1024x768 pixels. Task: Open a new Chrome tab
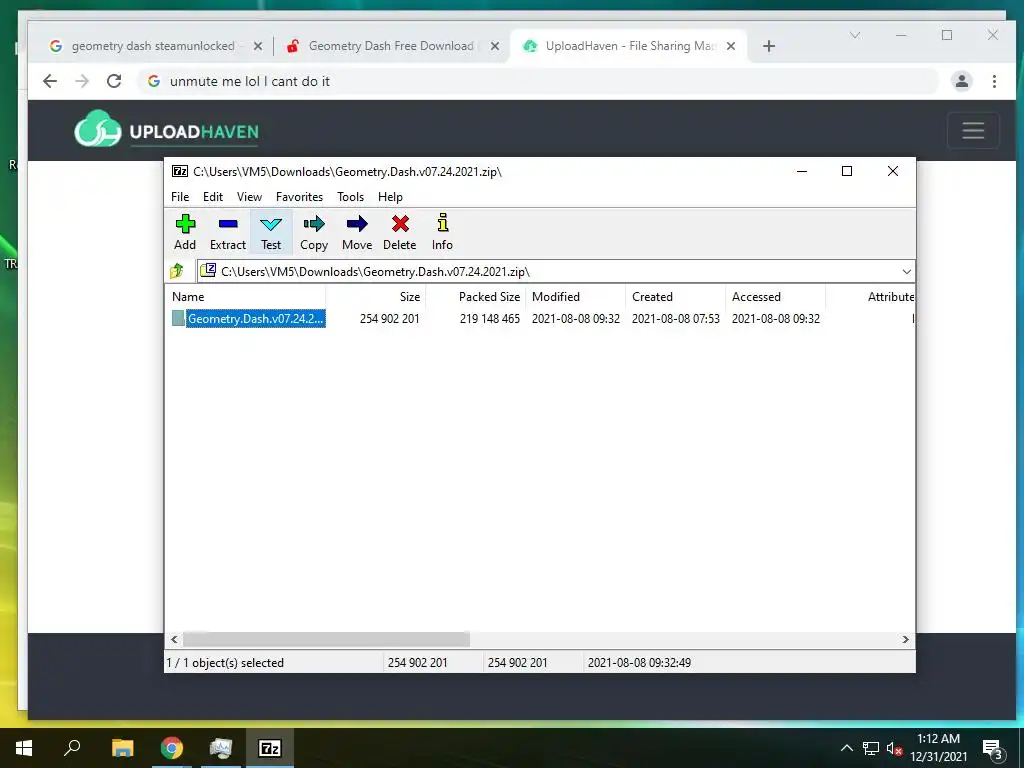(769, 46)
